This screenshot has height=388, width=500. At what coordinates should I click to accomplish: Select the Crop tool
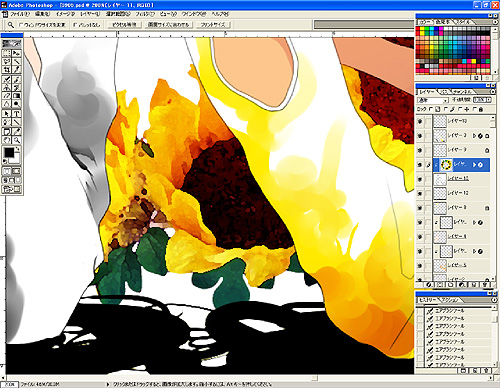point(7,70)
